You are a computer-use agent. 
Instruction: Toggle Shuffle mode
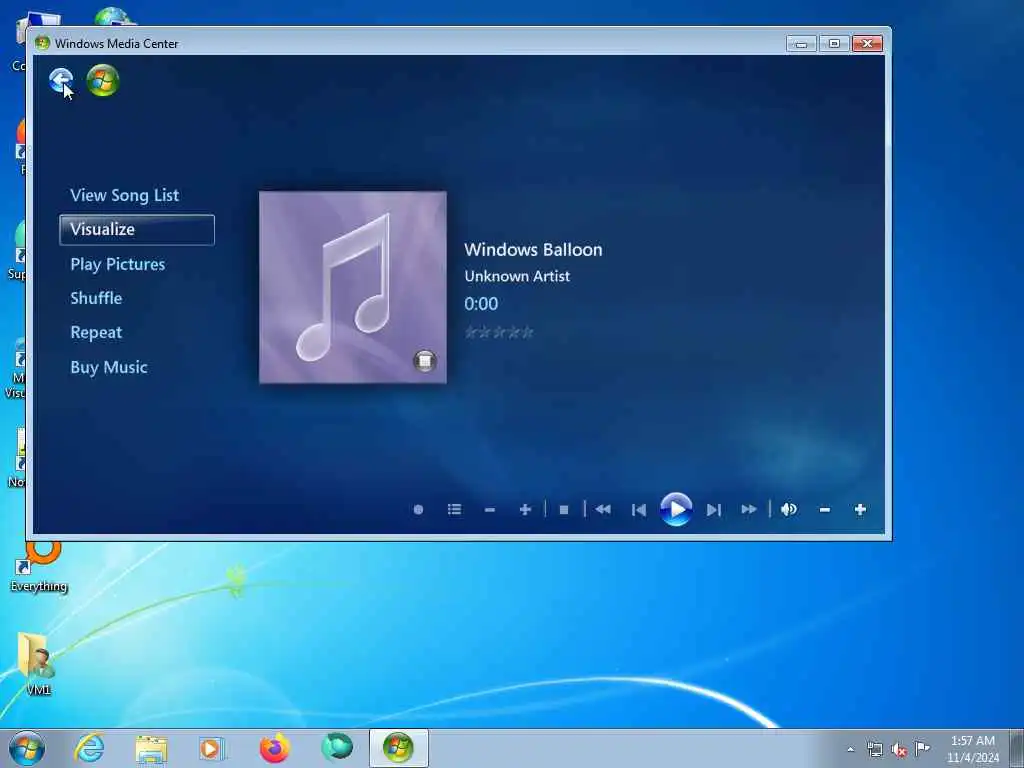[96, 298]
